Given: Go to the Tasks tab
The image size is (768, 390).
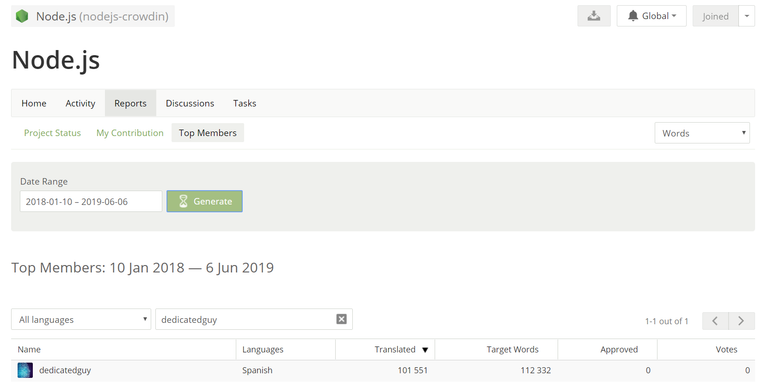Looking at the screenshot, I should click(244, 103).
